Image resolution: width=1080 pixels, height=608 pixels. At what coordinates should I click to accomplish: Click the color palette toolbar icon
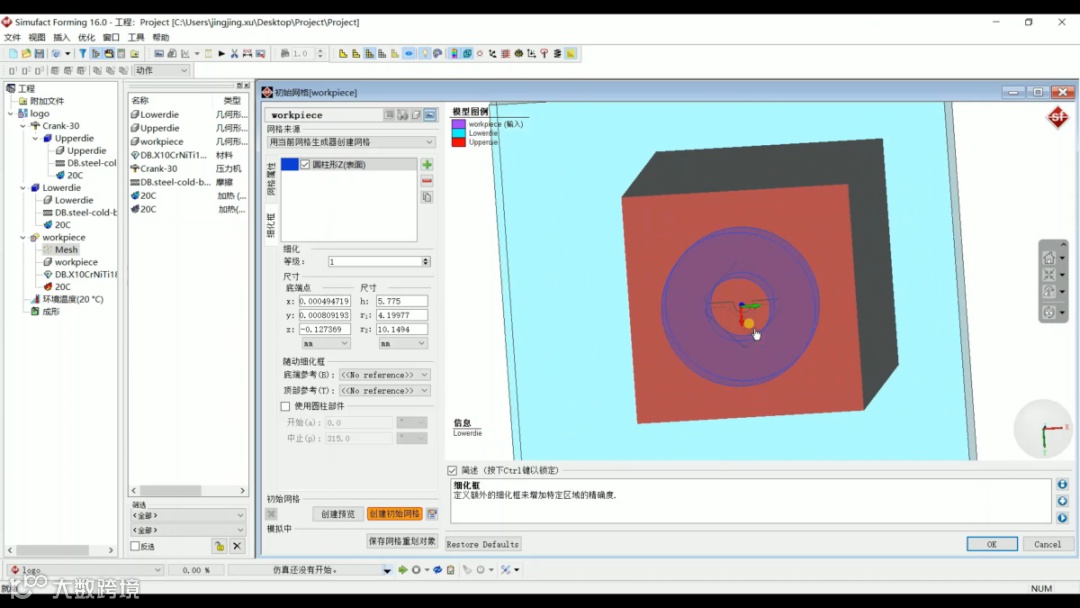[x=437, y=54]
